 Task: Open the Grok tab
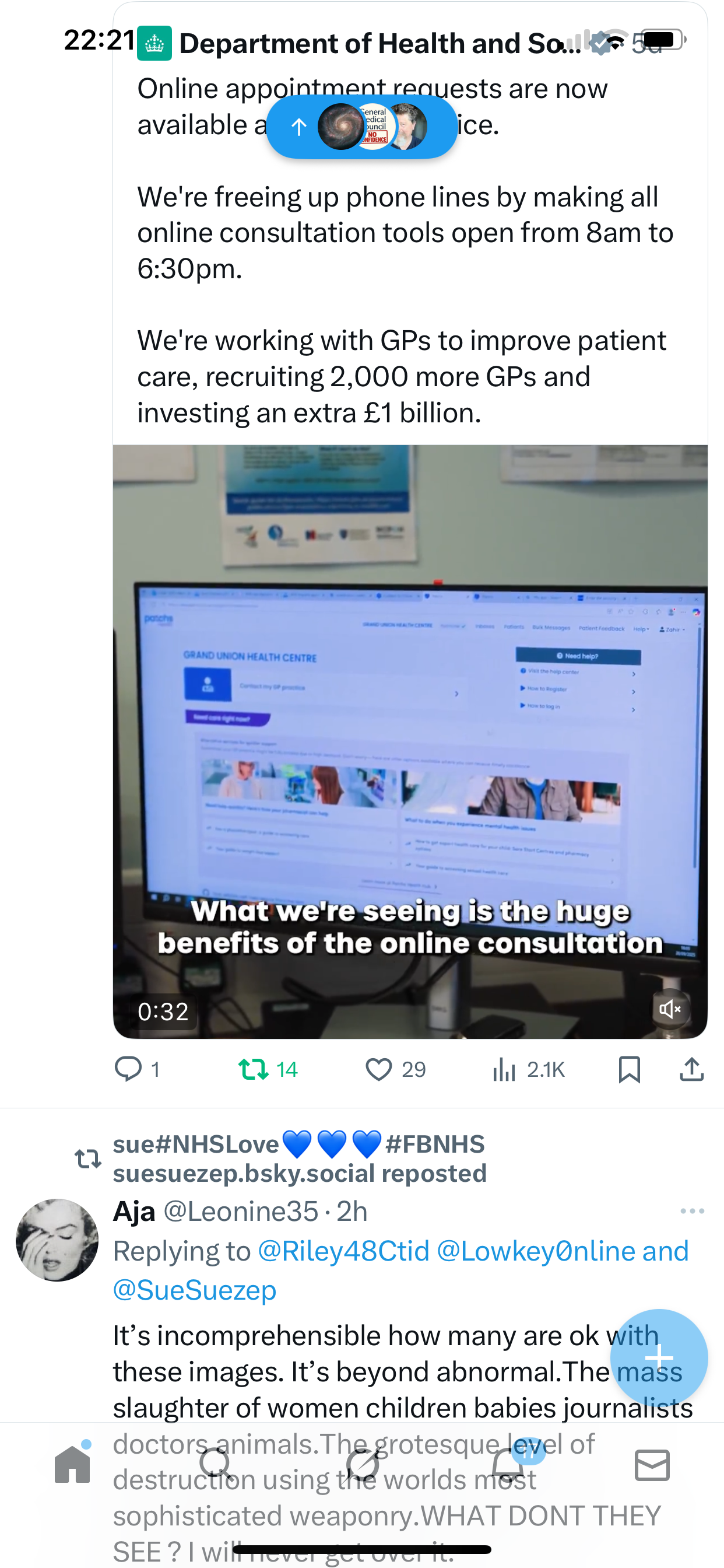(x=363, y=1464)
